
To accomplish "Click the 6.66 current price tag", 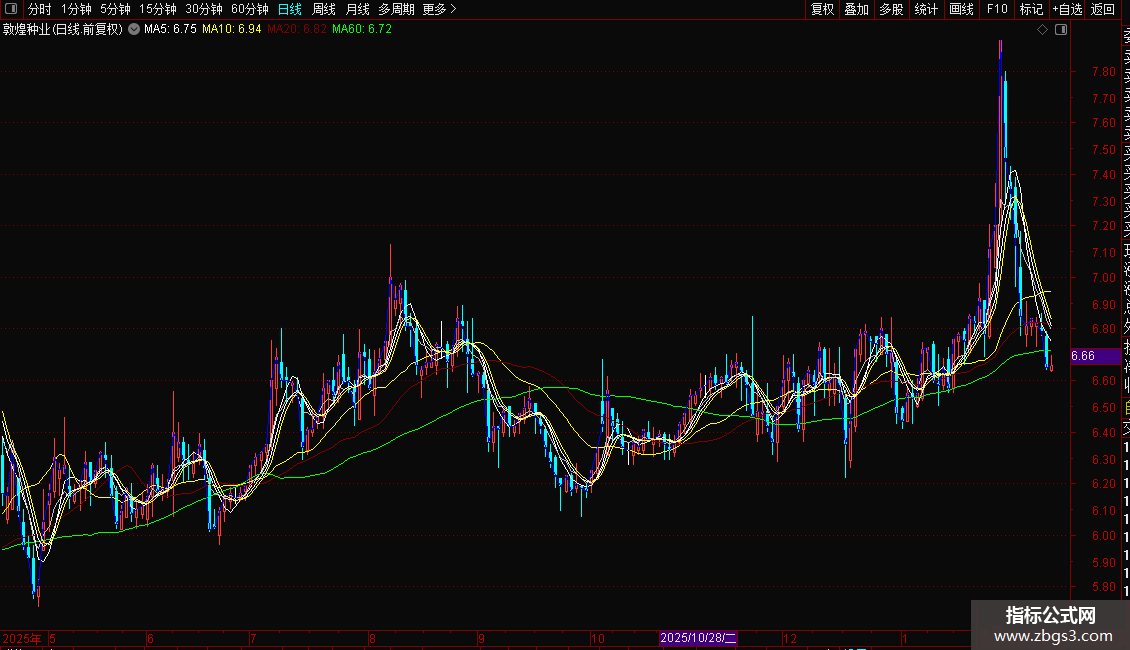I will click(1095, 356).
